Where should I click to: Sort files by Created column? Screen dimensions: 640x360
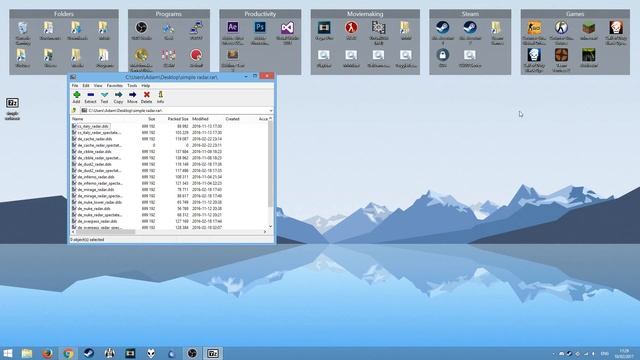[233, 119]
